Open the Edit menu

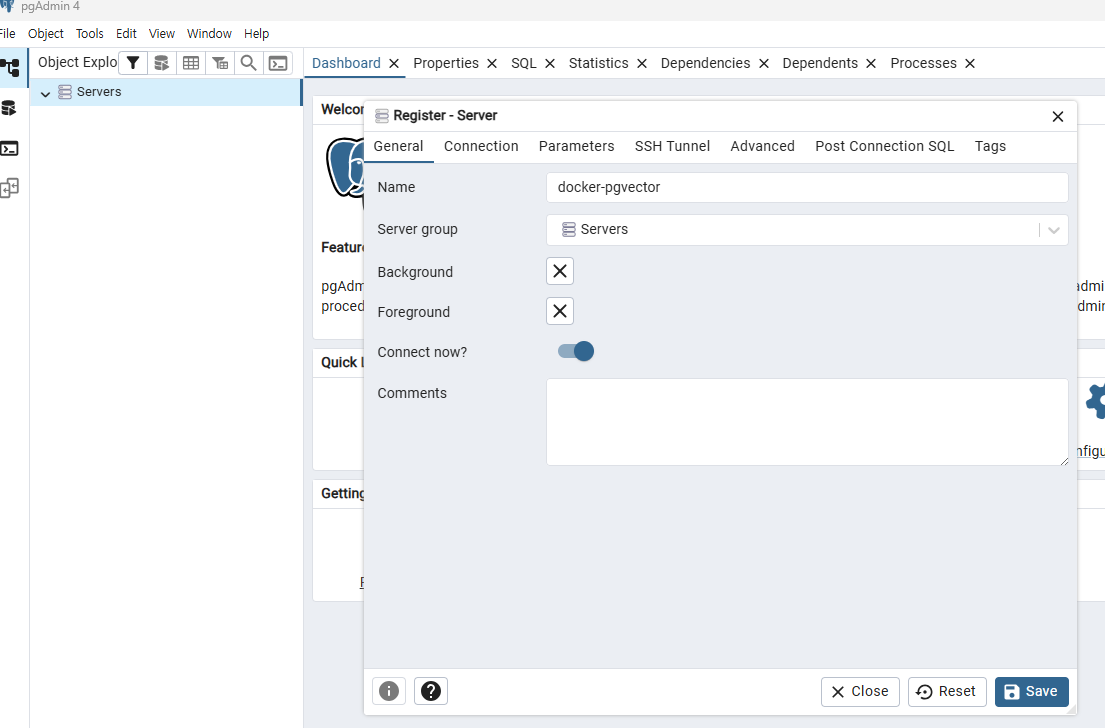click(126, 34)
